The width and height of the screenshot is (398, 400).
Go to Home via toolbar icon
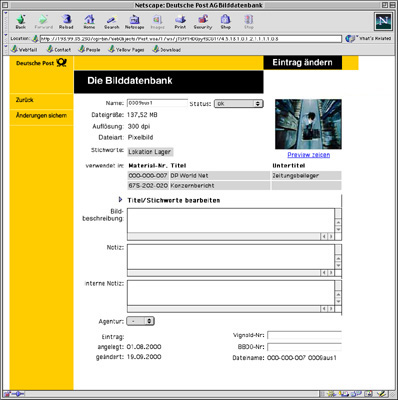pos(89,22)
